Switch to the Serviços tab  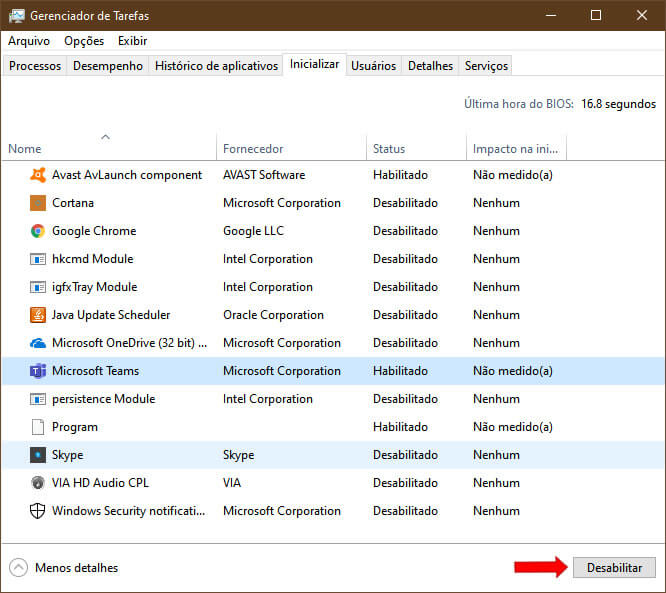tap(486, 66)
